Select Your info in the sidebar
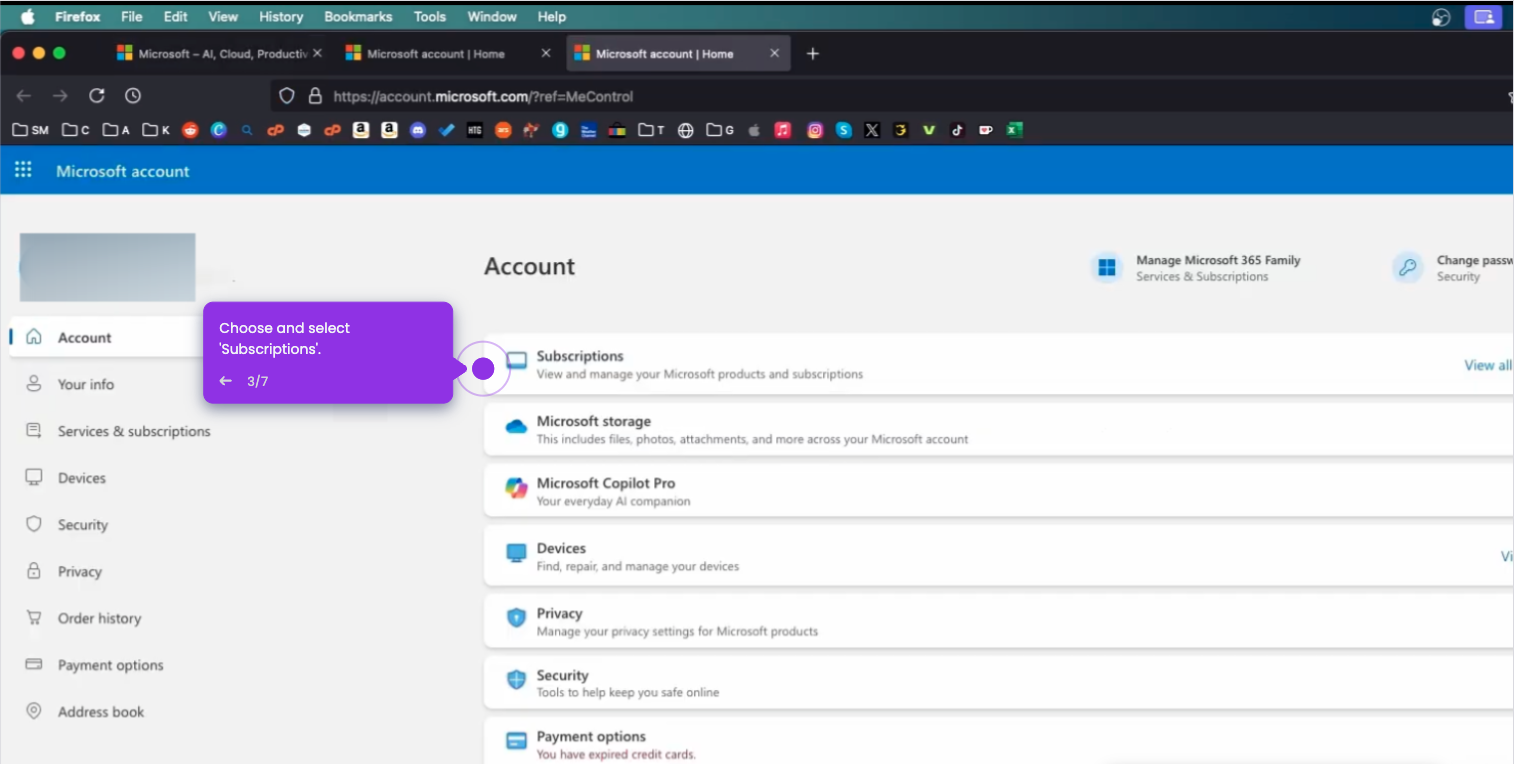This screenshot has height=764, width=1514. [x=86, y=384]
